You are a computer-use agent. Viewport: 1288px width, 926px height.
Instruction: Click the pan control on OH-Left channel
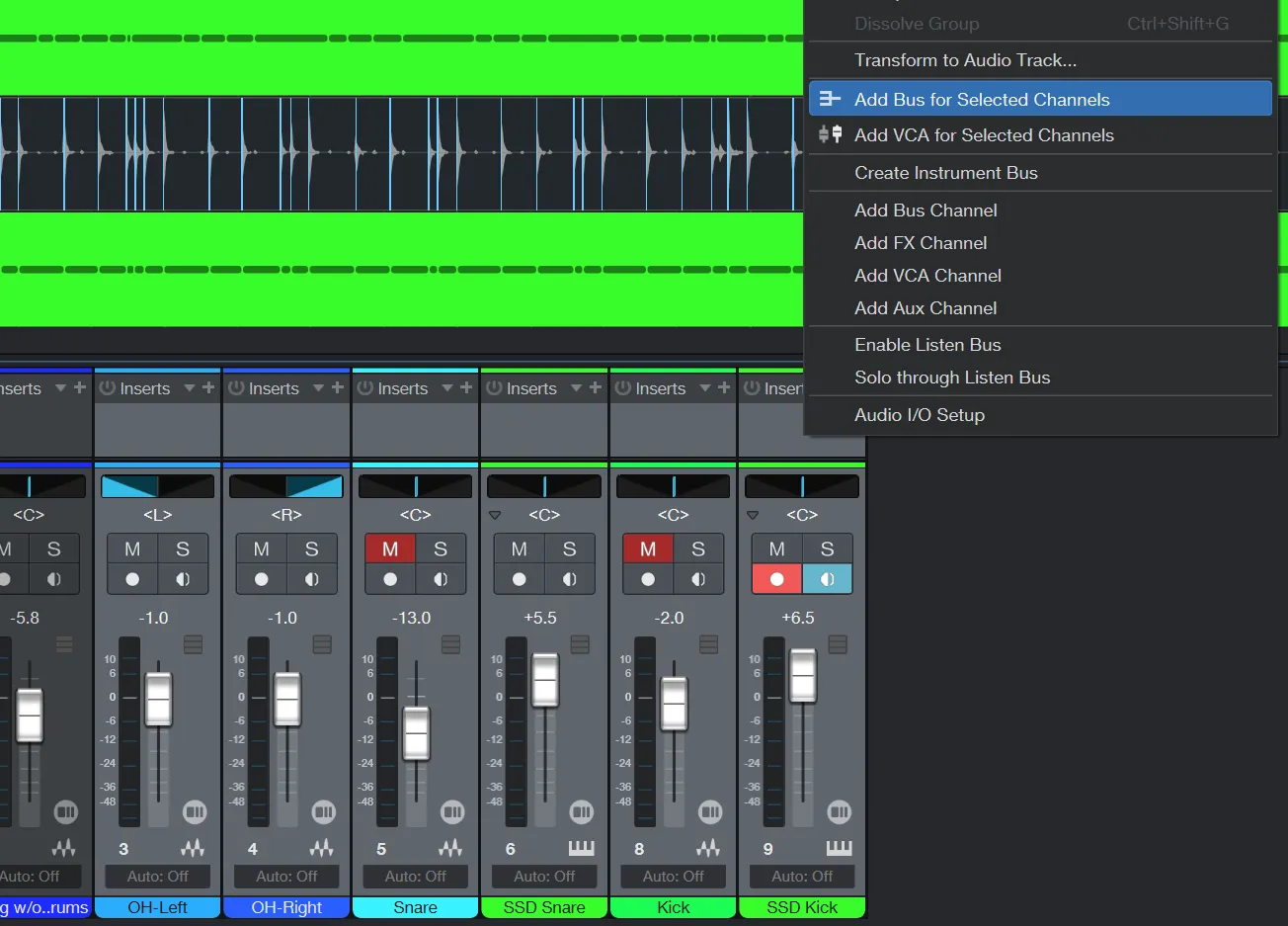coord(157,486)
